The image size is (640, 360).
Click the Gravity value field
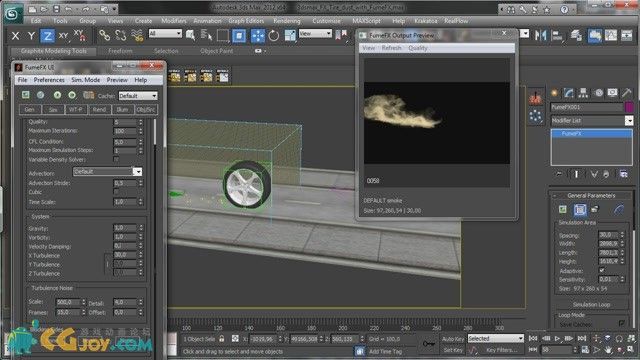125,228
